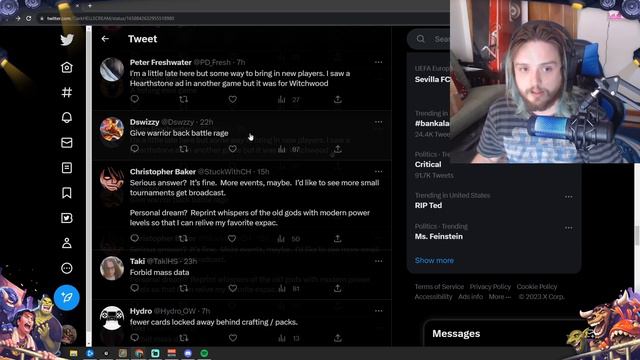Reply to Peter Freshwater's tweet
Screen dimensions: 640x360
135,99
